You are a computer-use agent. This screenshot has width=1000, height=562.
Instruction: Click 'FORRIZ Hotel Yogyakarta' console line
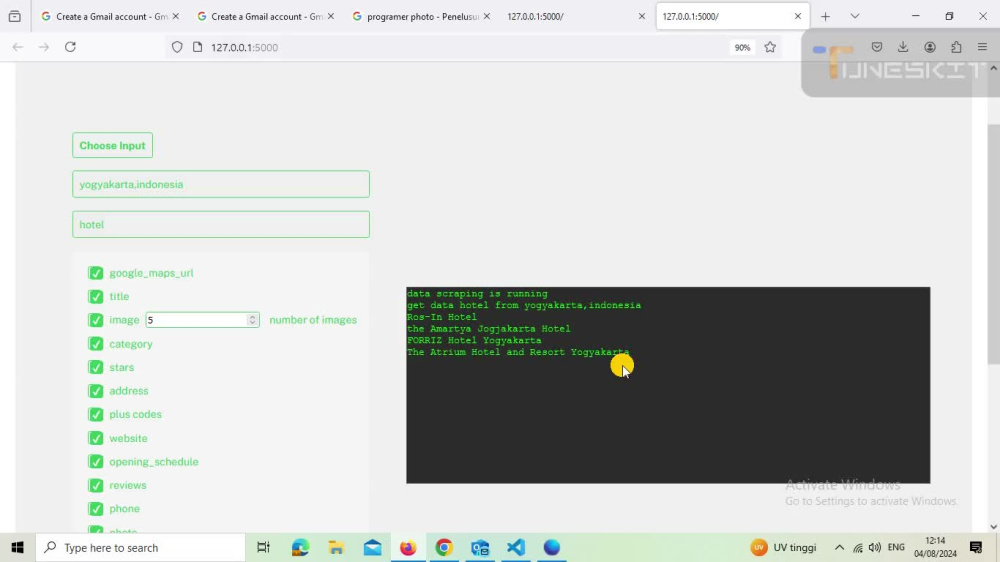[474, 341]
